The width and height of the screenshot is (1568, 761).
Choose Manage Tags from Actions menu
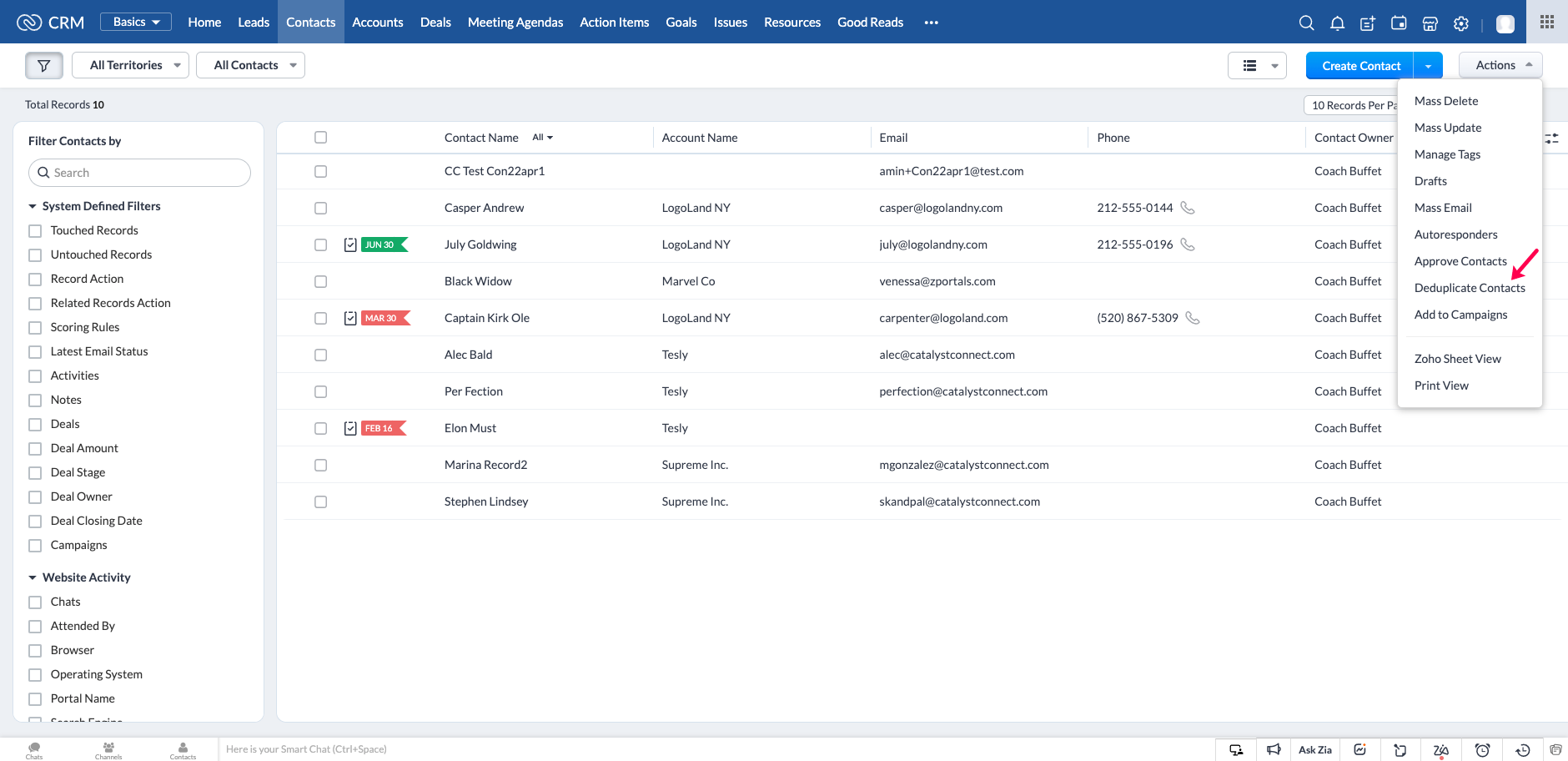pos(1448,154)
